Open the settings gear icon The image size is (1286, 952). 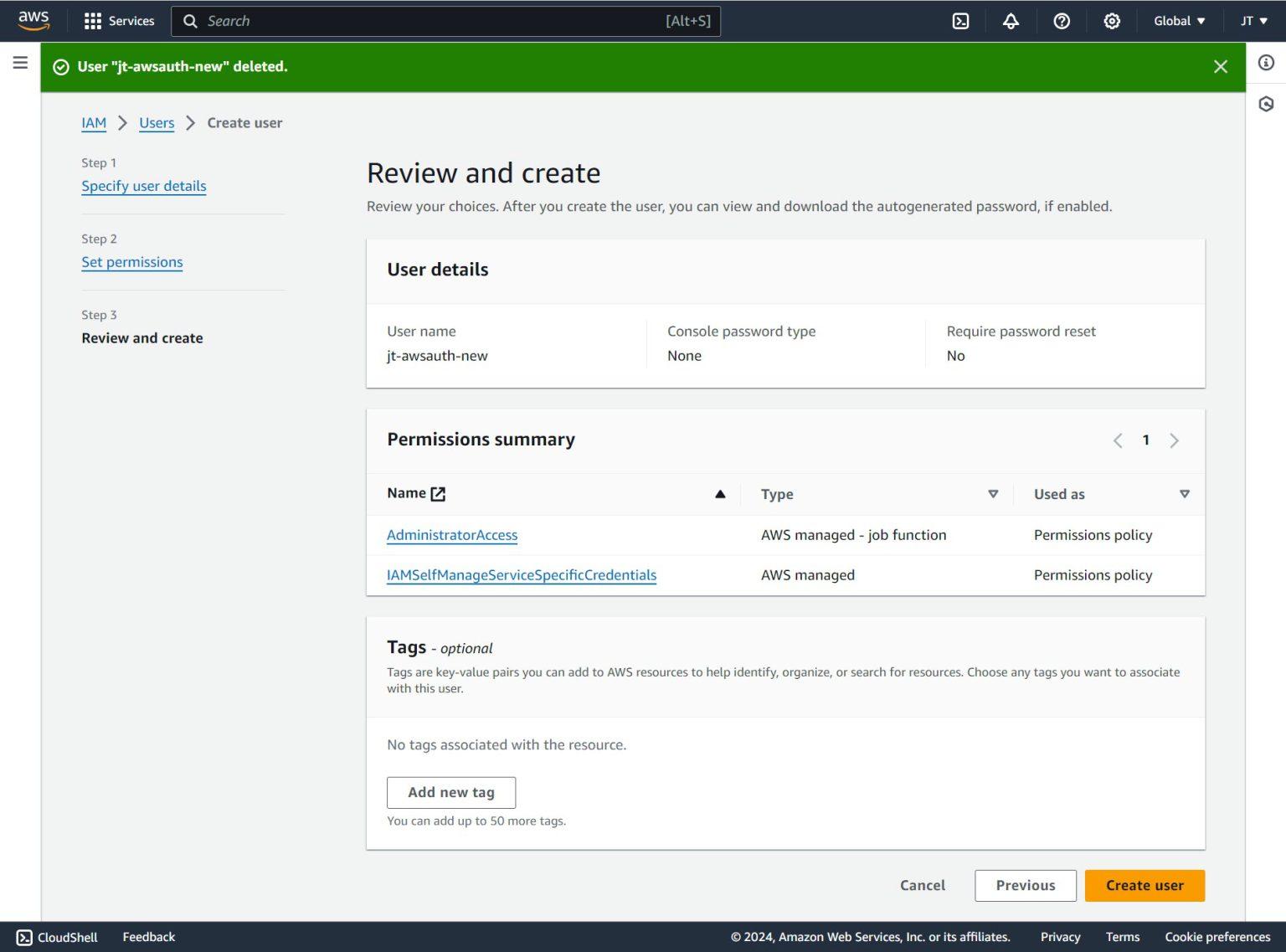[1111, 21]
